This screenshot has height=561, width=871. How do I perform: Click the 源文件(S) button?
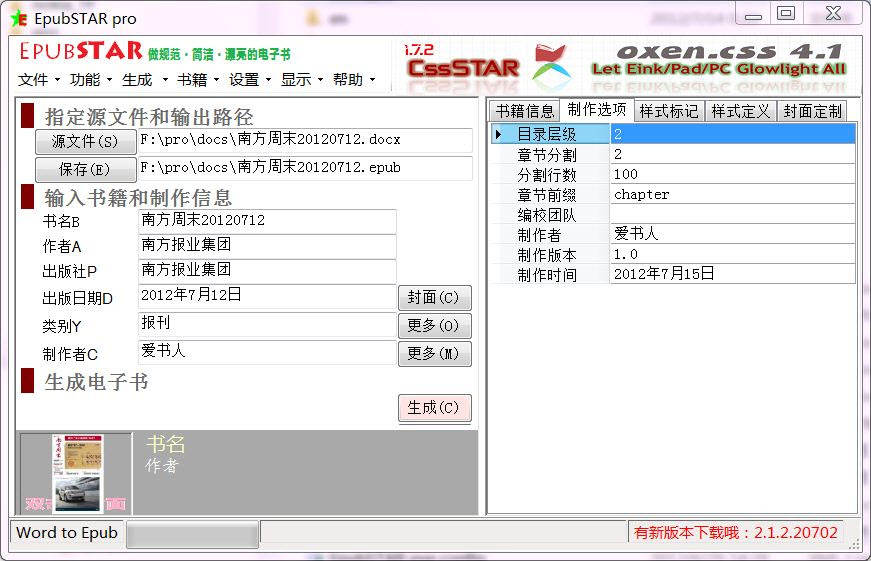[86, 142]
